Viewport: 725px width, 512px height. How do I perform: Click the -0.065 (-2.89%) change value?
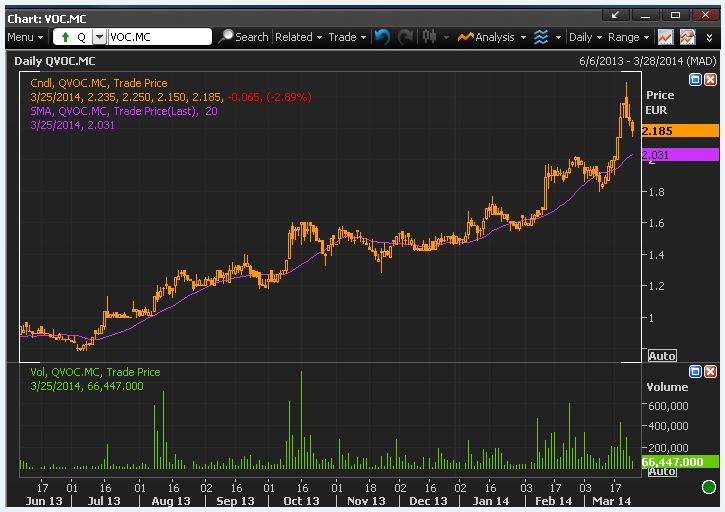click(x=270, y=97)
